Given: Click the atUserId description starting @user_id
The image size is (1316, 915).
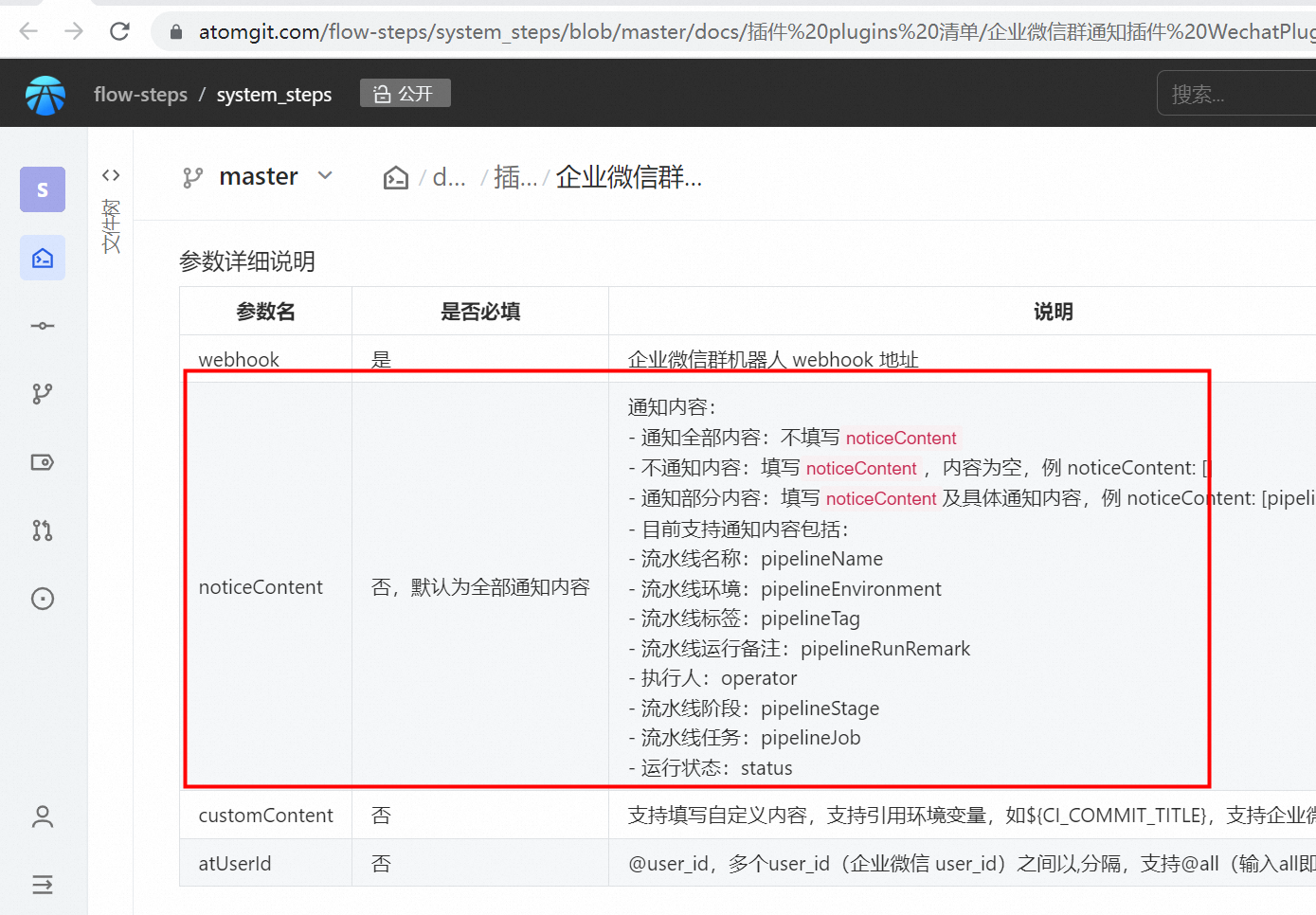Looking at the screenshot, I should pyautogui.click(x=971, y=864).
